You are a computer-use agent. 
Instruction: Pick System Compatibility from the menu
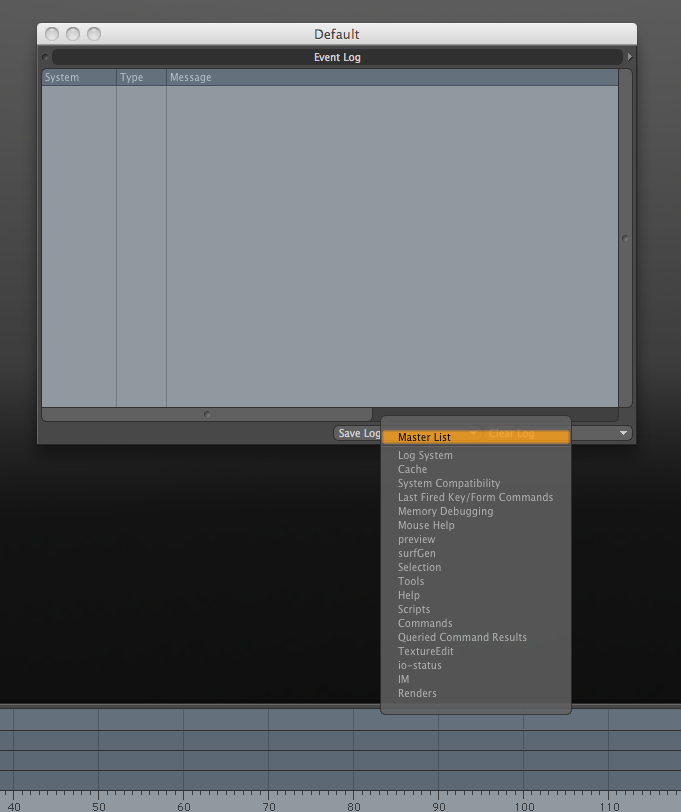pos(476,483)
